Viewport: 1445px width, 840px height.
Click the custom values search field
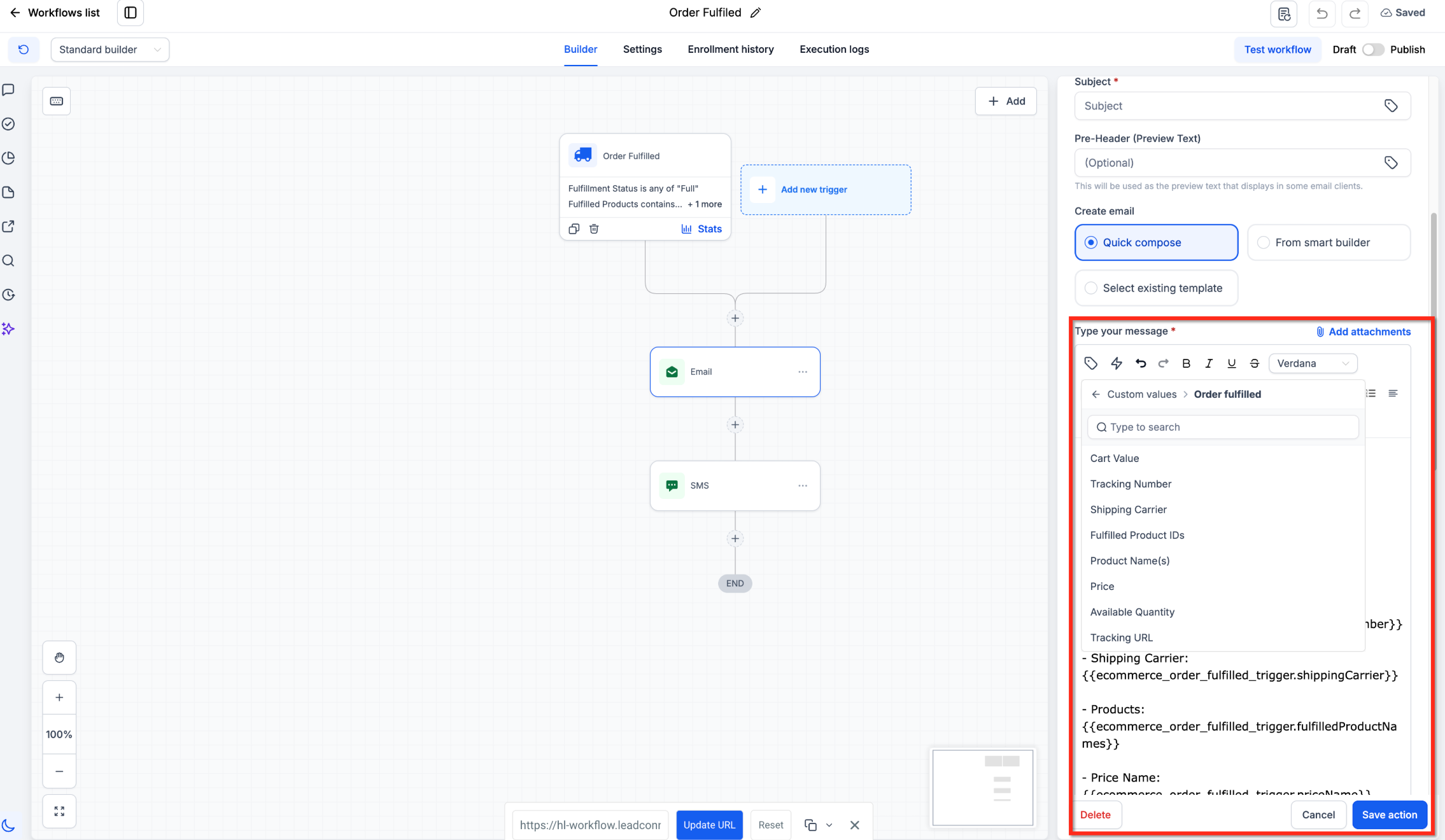pyautogui.click(x=1223, y=428)
